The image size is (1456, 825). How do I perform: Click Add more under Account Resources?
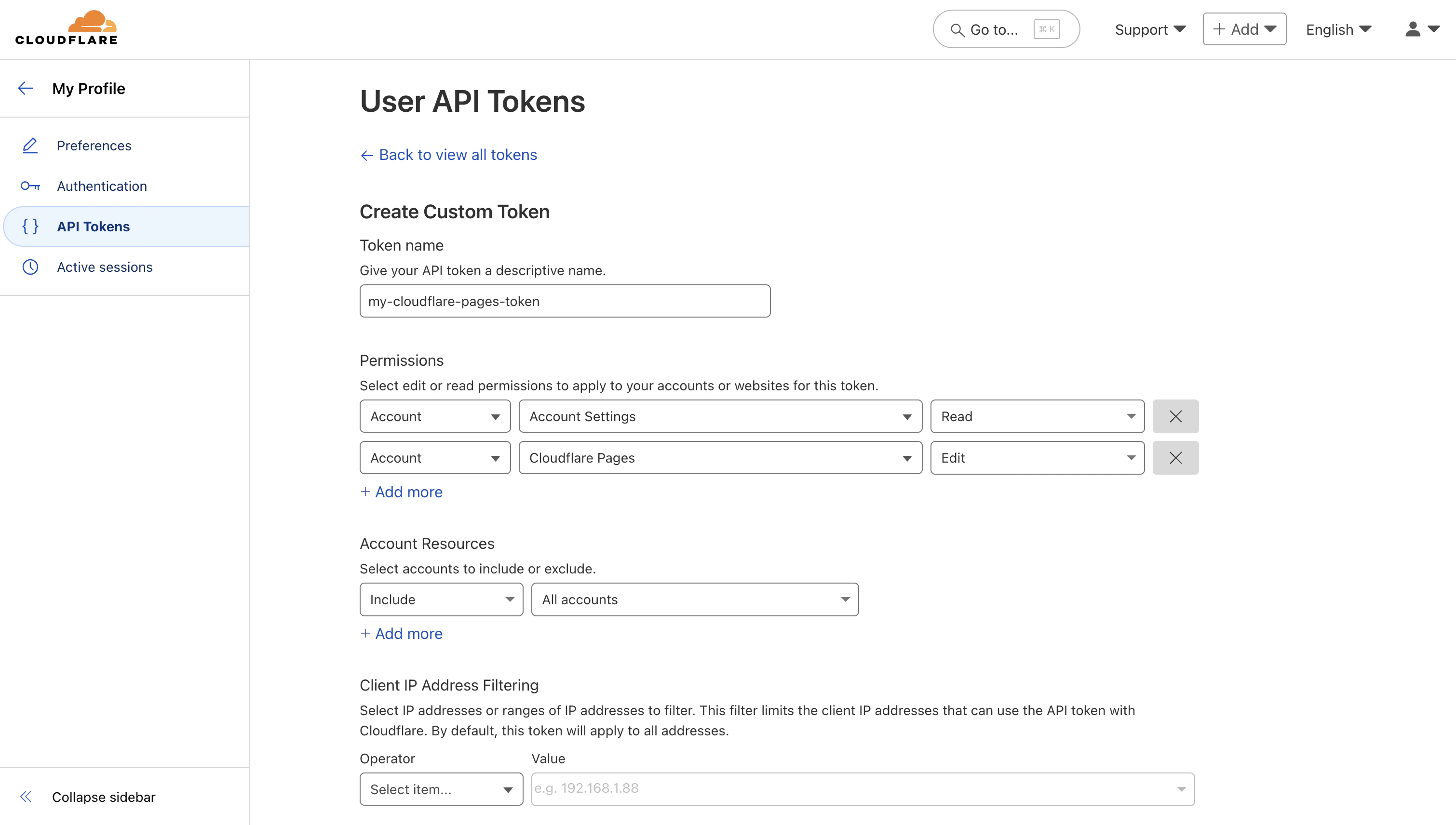tap(401, 634)
